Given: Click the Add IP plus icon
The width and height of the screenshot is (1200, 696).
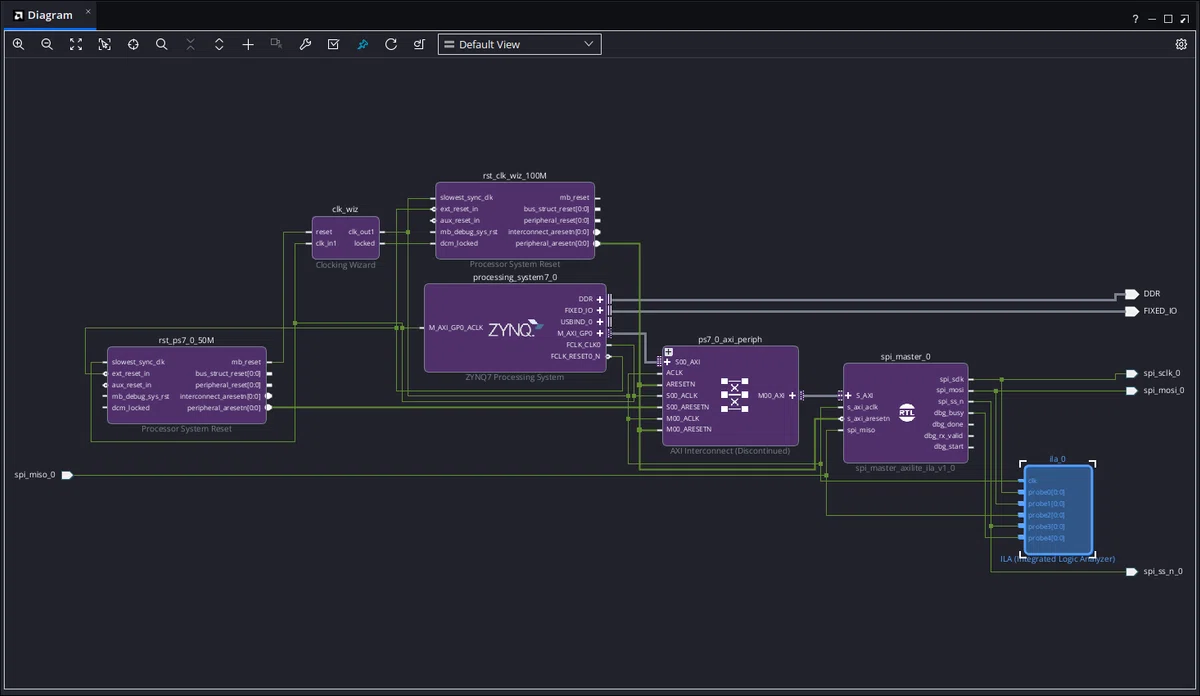Looking at the screenshot, I should coord(248,44).
